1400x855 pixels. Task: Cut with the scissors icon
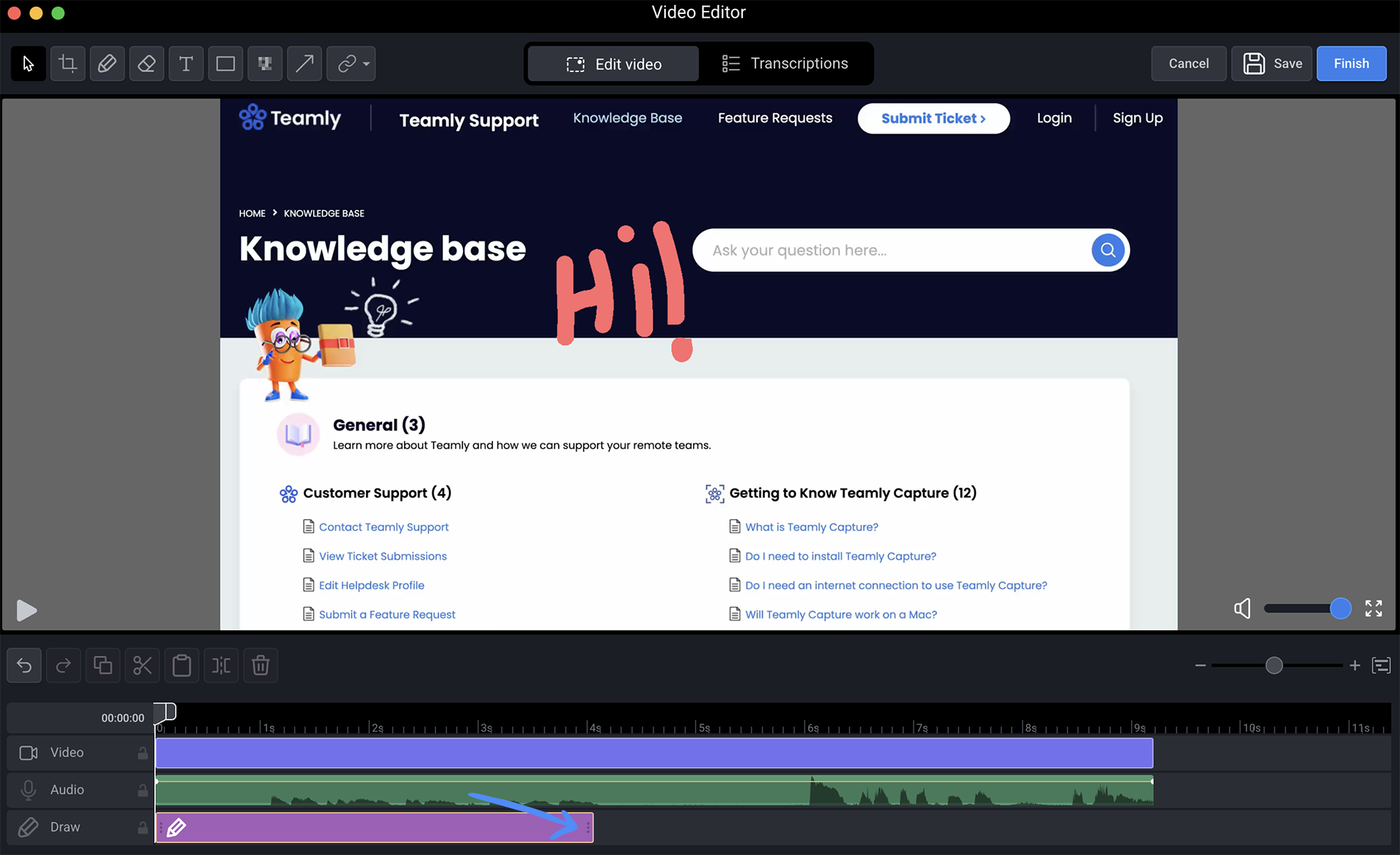pos(143,666)
